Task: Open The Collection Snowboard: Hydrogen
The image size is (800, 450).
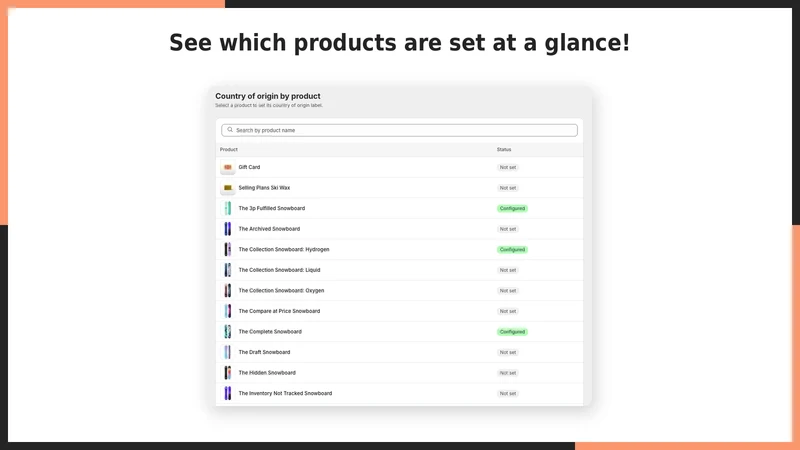Action: click(x=399, y=249)
